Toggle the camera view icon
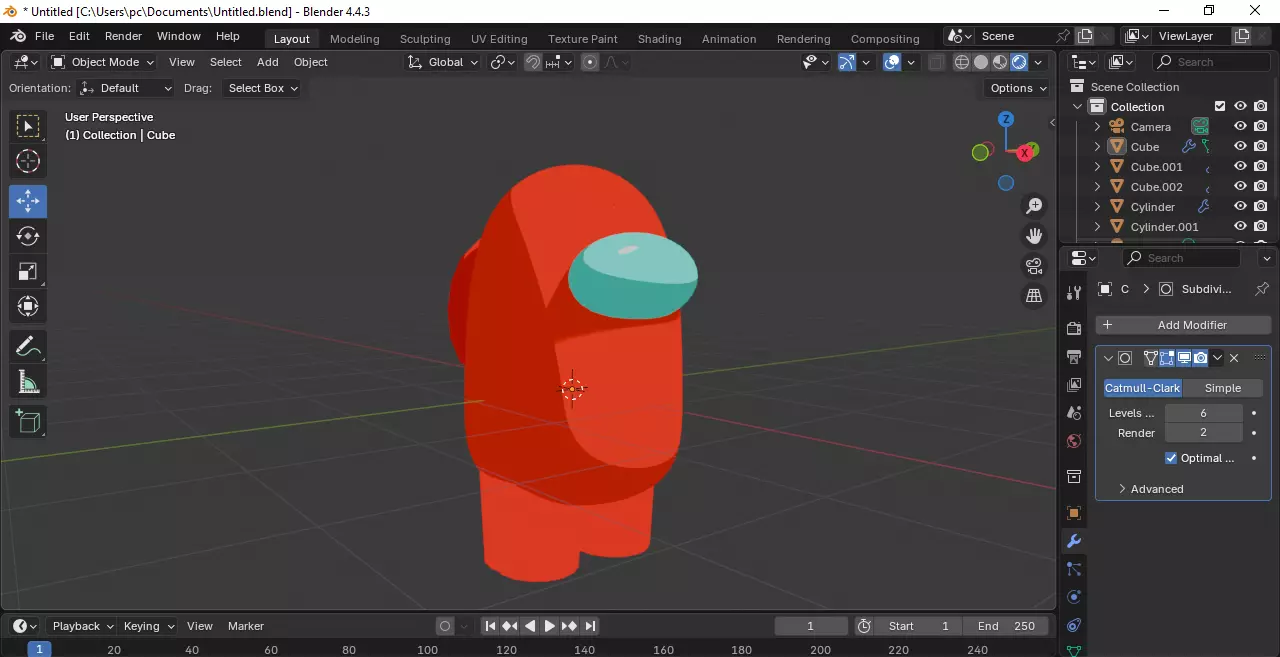This screenshot has width=1280, height=657. tap(1034, 266)
